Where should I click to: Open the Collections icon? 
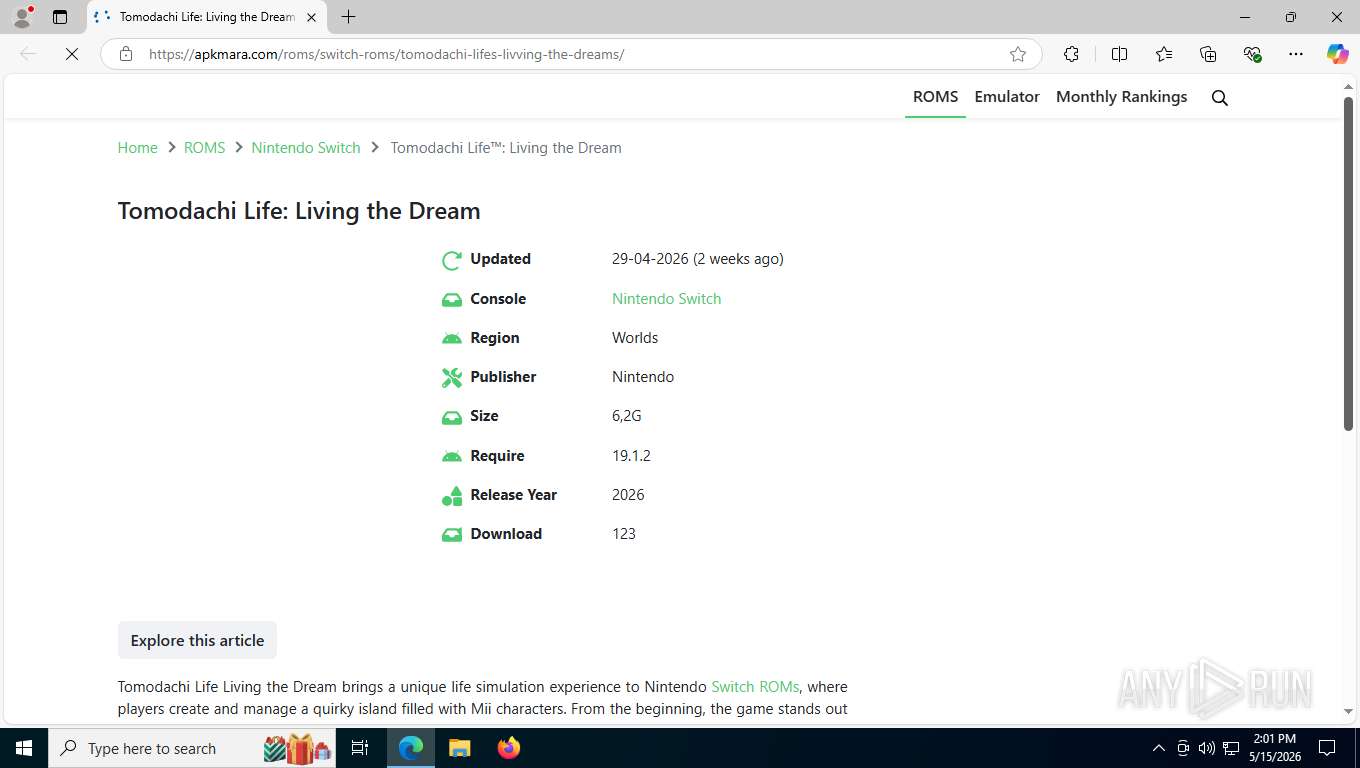coord(1208,54)
